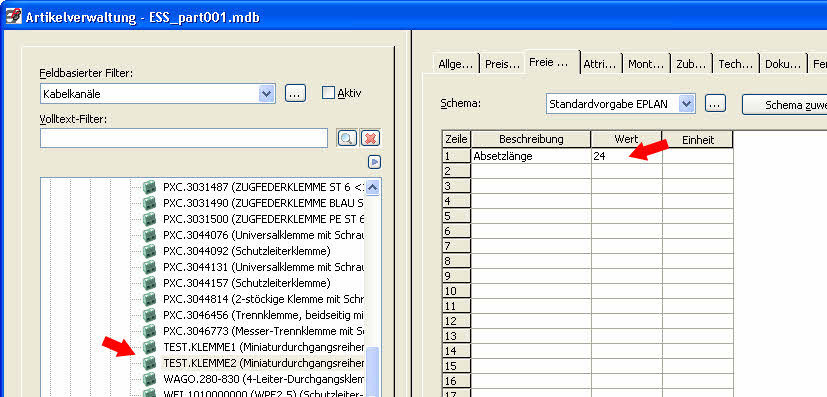Click the Schema zuweisen button
This screenshot has height=397, width=827.
pyautogui.click(x=784, y=104)
